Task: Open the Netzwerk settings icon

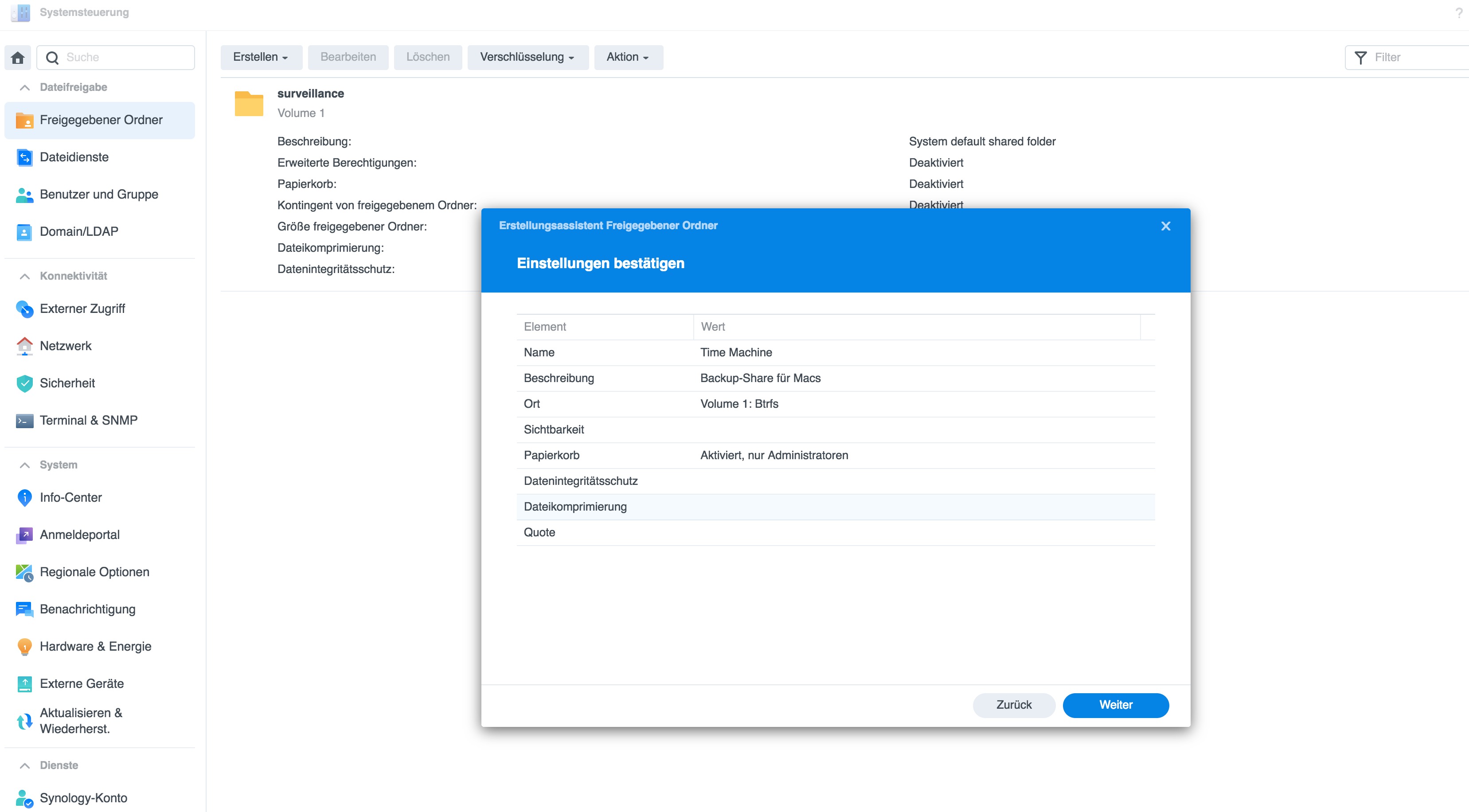Action: pos(24,346)
